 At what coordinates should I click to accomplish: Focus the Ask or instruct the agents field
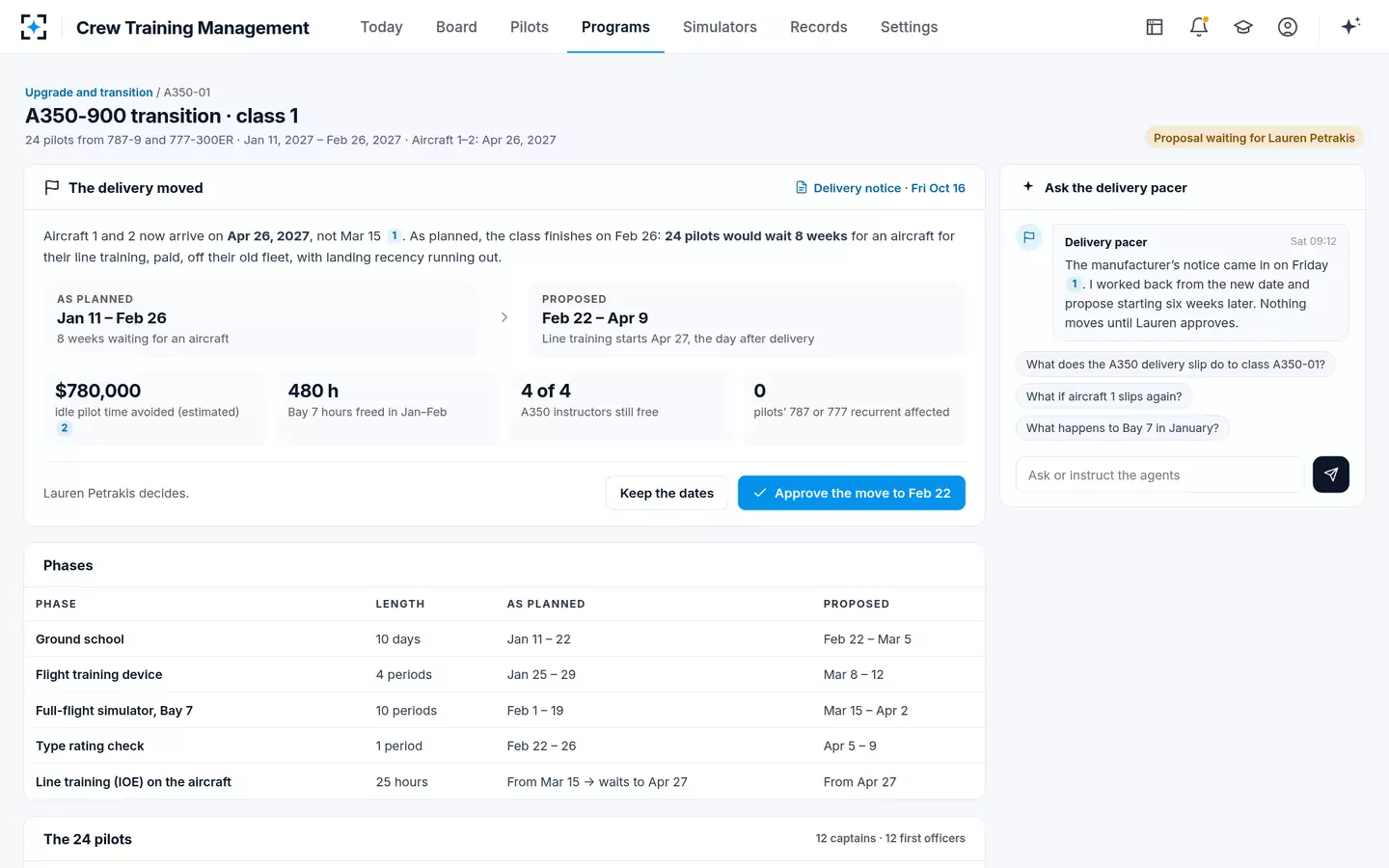pos(1160,475)
